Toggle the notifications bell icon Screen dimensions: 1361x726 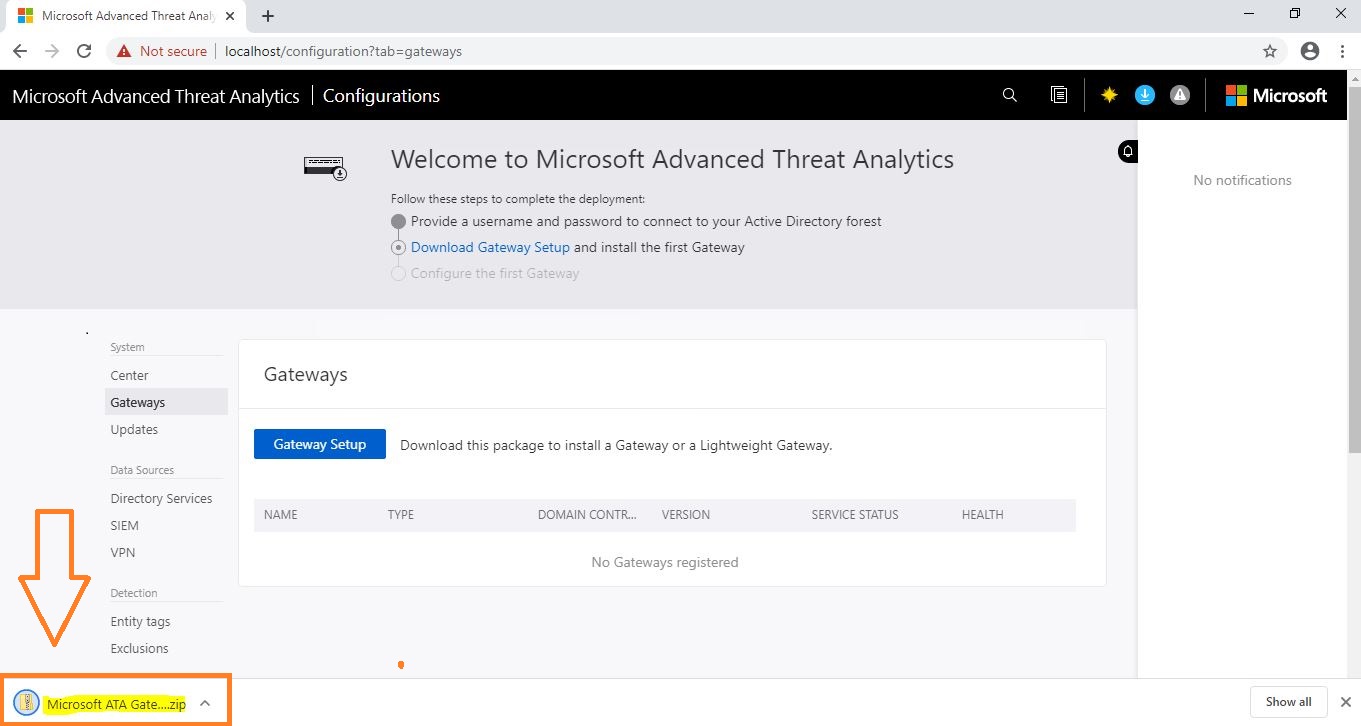pyautogui.click(x=1128, y=152)
